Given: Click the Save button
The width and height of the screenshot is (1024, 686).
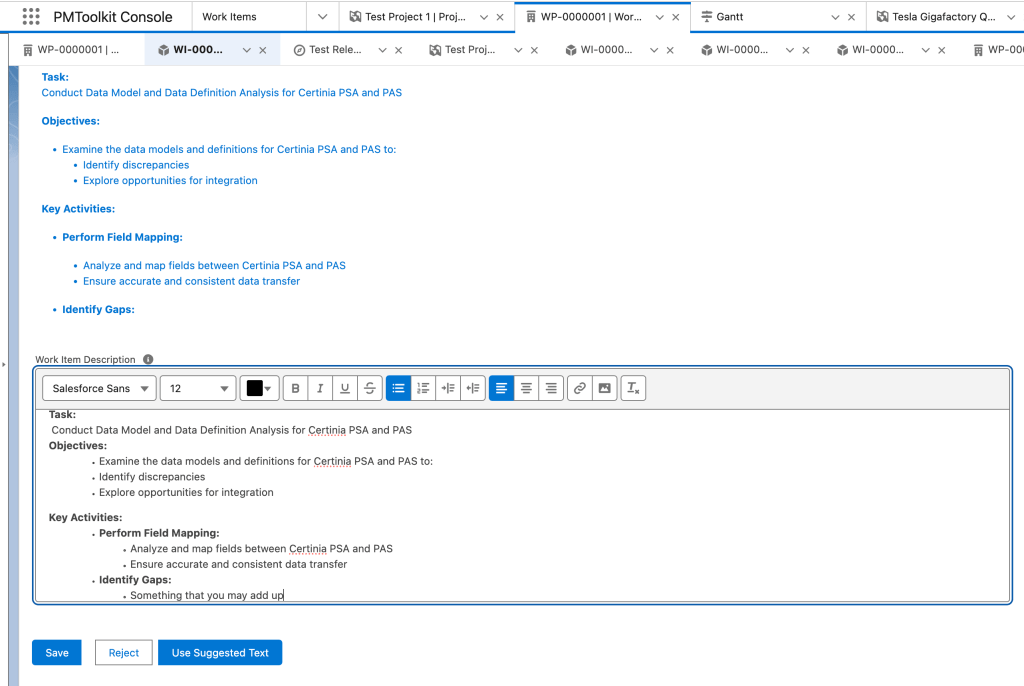Looking at the screenshot, I should [57, 653].
